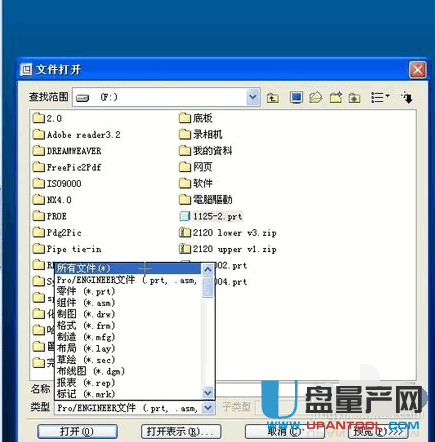Select the 1125-2.prt part file icon
This screenshot has width=435, height=442.
pyautogui.click(x=185, y=216)
